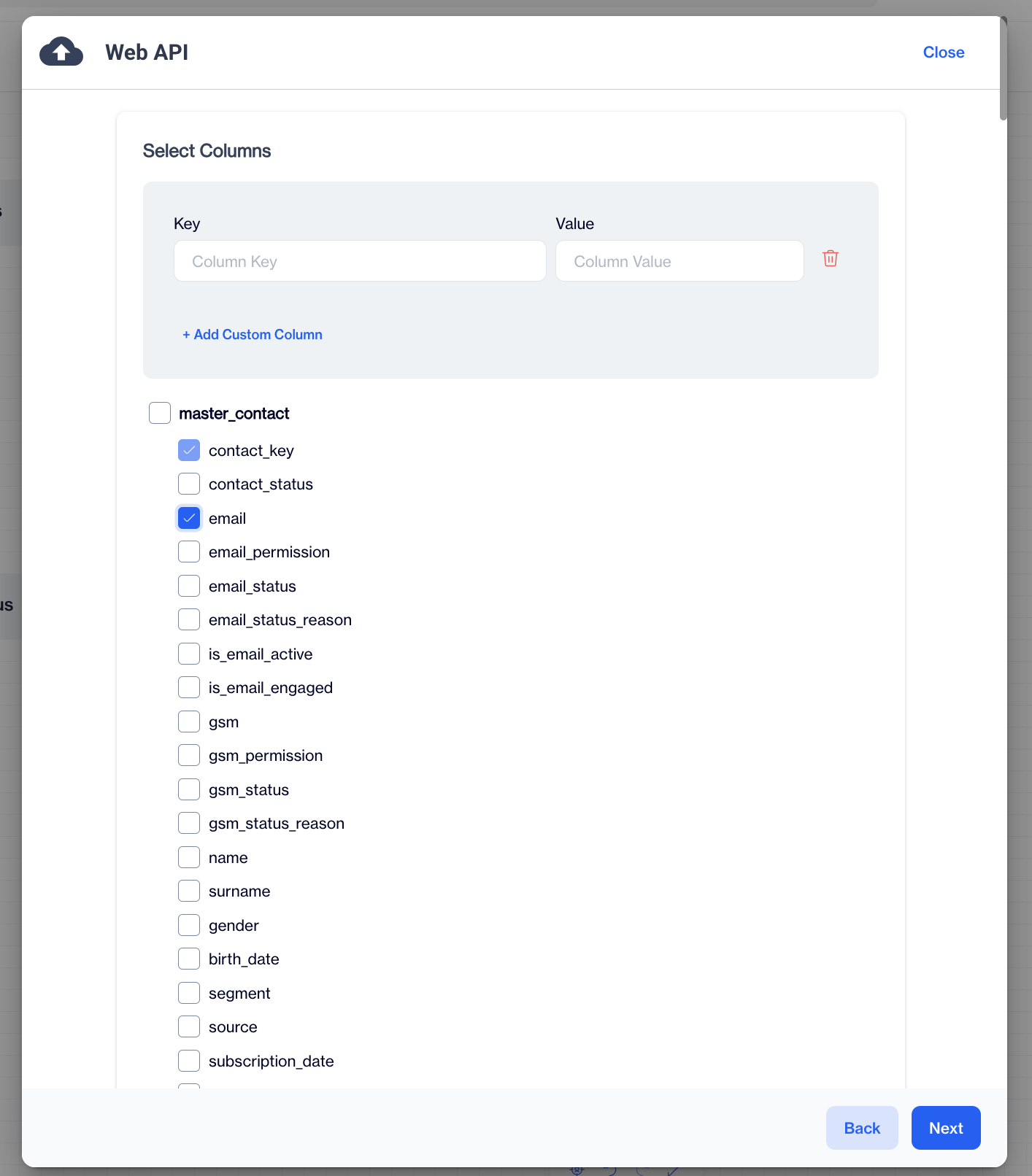Select the gsm column checkbox
The image size is (1032, 1176).
coord(189,722)
